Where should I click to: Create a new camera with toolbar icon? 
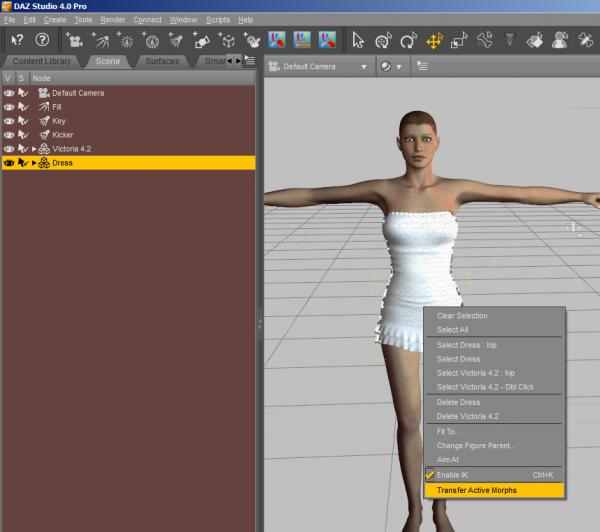74,40
